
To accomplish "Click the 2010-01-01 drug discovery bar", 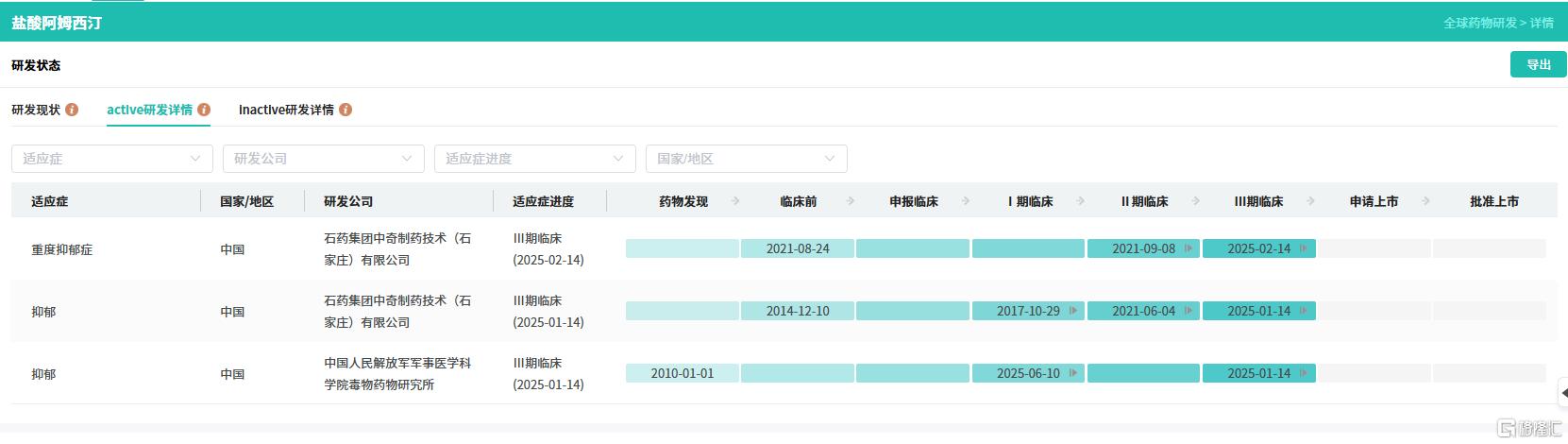I will click(x=683, y=373).
